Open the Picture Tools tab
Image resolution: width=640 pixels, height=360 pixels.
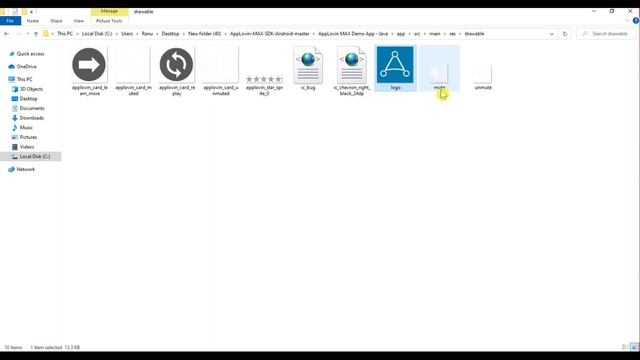point(109,21)
